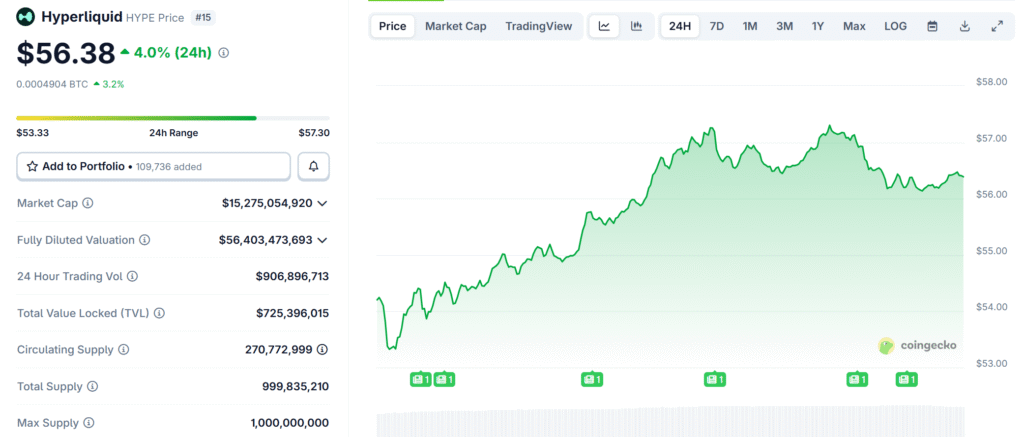Click info icon beside 270,772,999 value
Viewport: 1024px width, 437px height.
pos(322,349)
